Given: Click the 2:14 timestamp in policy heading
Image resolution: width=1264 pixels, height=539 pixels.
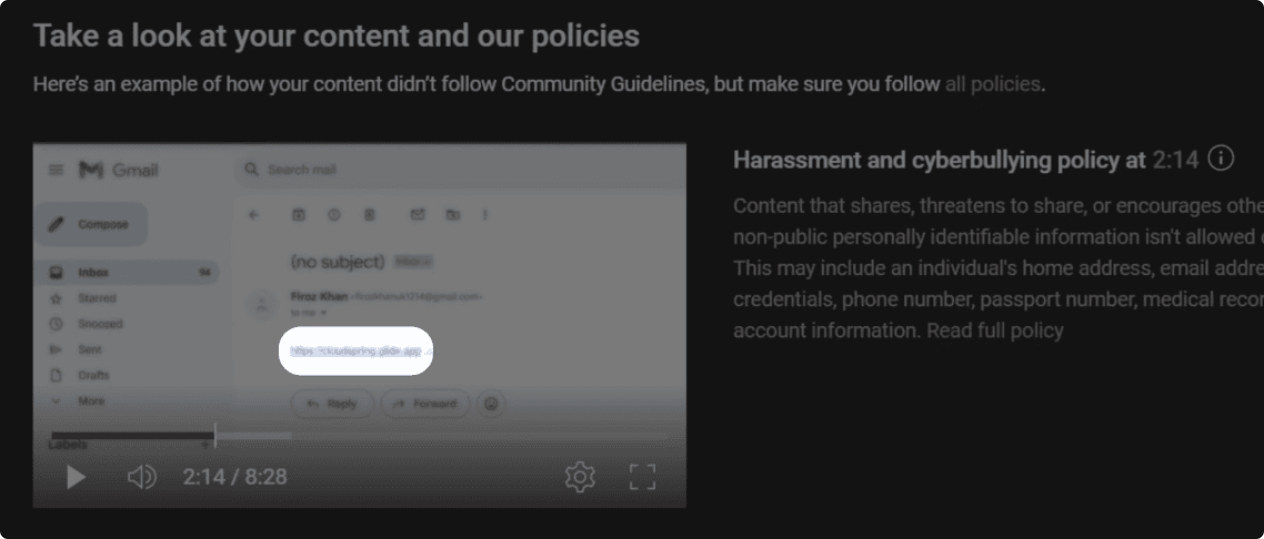Looking at the screenshot, I should pos(1175,160).
